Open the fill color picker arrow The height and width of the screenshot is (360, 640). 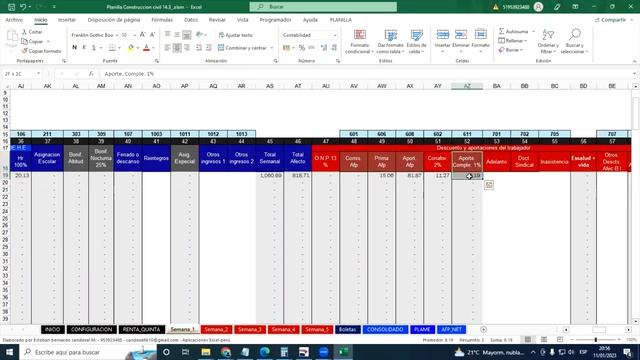(x=138, y=48)
